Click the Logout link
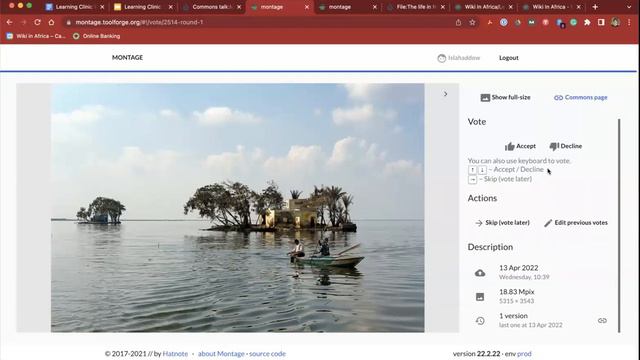Viewport: 640px width, 360px height. (509, 58)
